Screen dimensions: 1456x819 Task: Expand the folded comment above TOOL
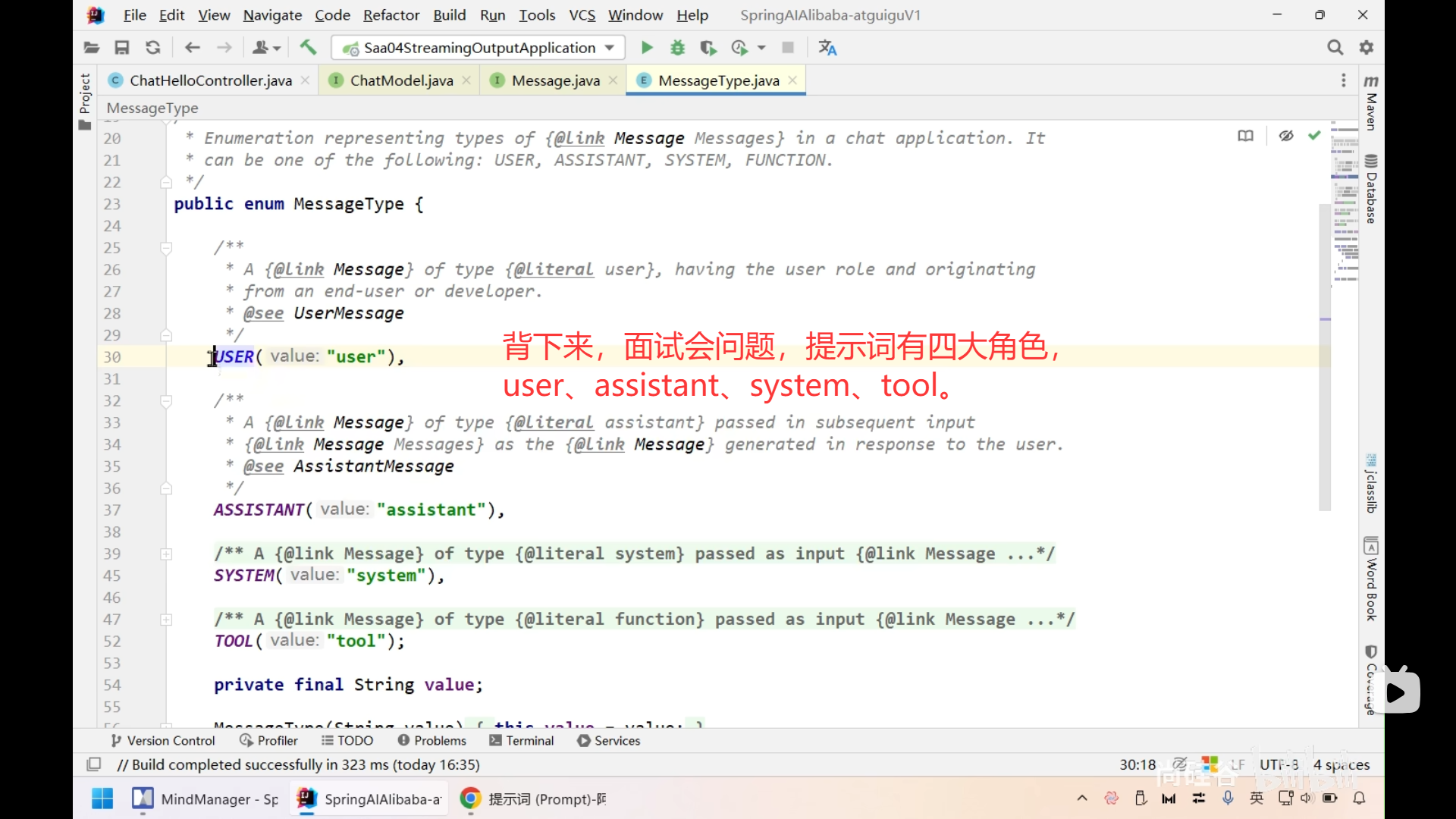pyautogui.click(x=166, y=620)
